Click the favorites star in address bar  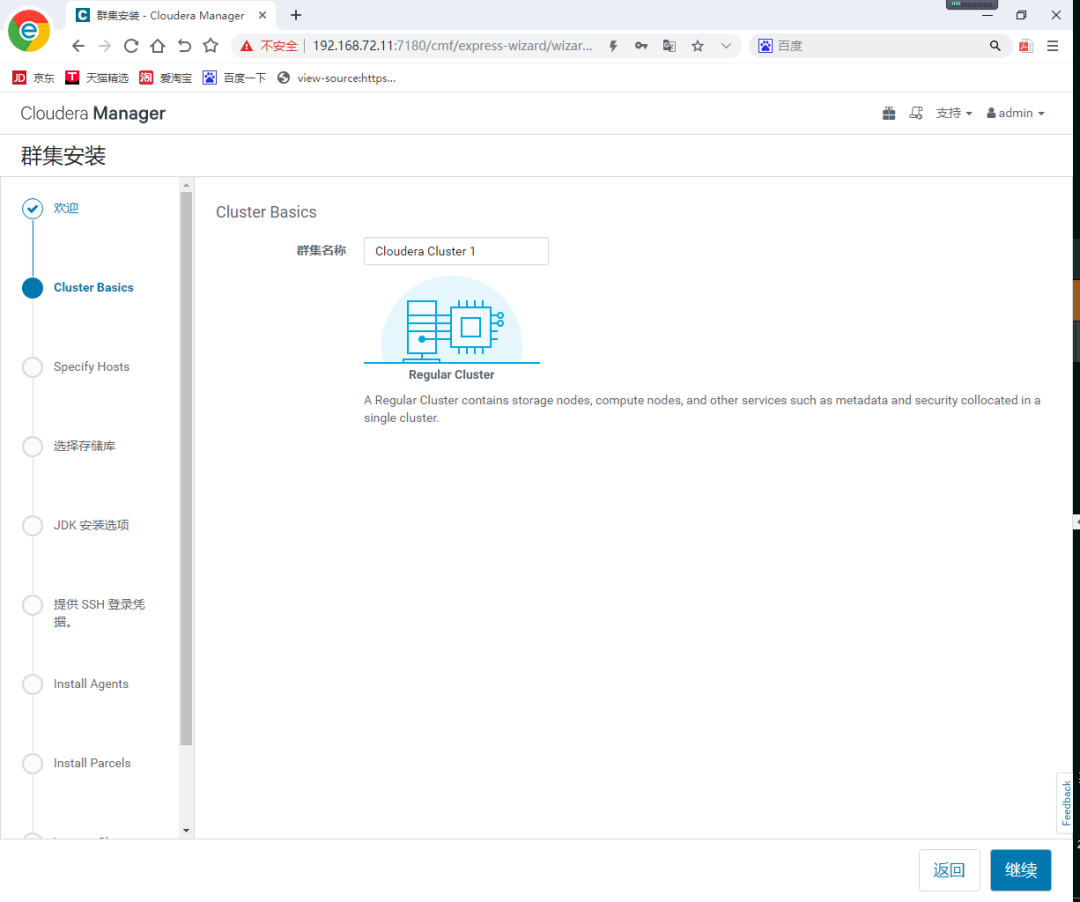pyautogui.click(x=698, y=46)
